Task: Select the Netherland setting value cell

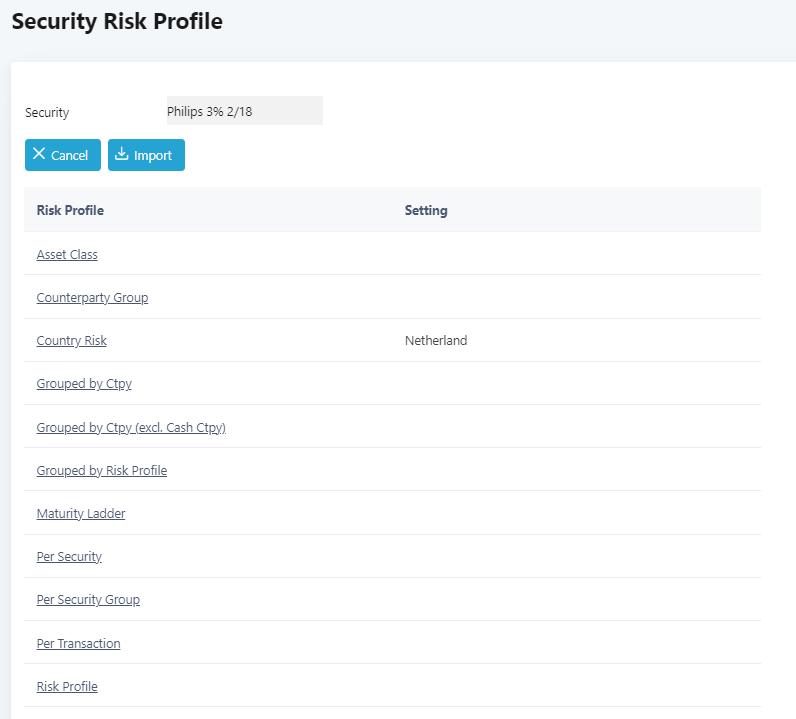Action: coord(436,341)
